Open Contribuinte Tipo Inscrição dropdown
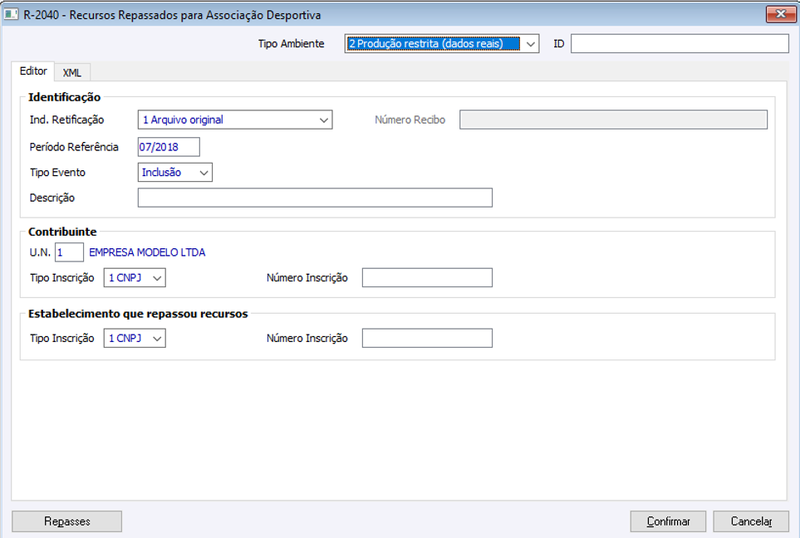 coord(135,278)
